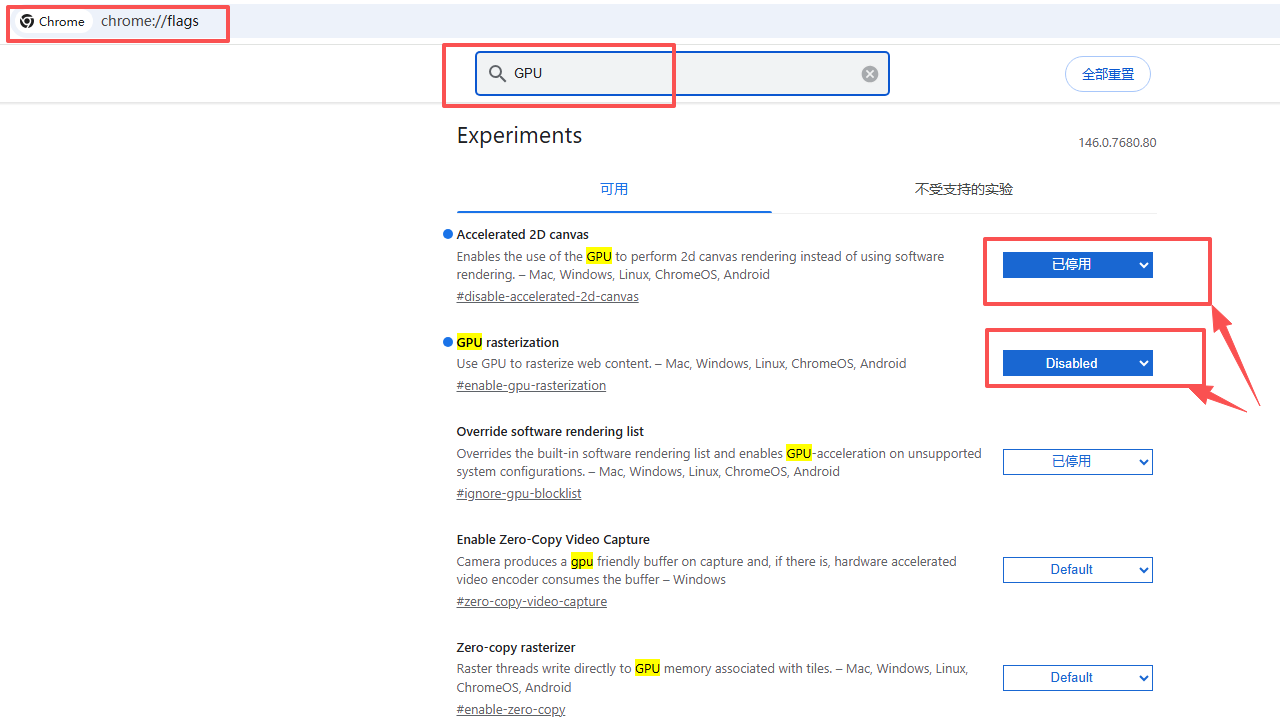The image size is (1280, 721).
Task: Open Zero-copy rasterizer Default dropdown
Action: 1077,678
